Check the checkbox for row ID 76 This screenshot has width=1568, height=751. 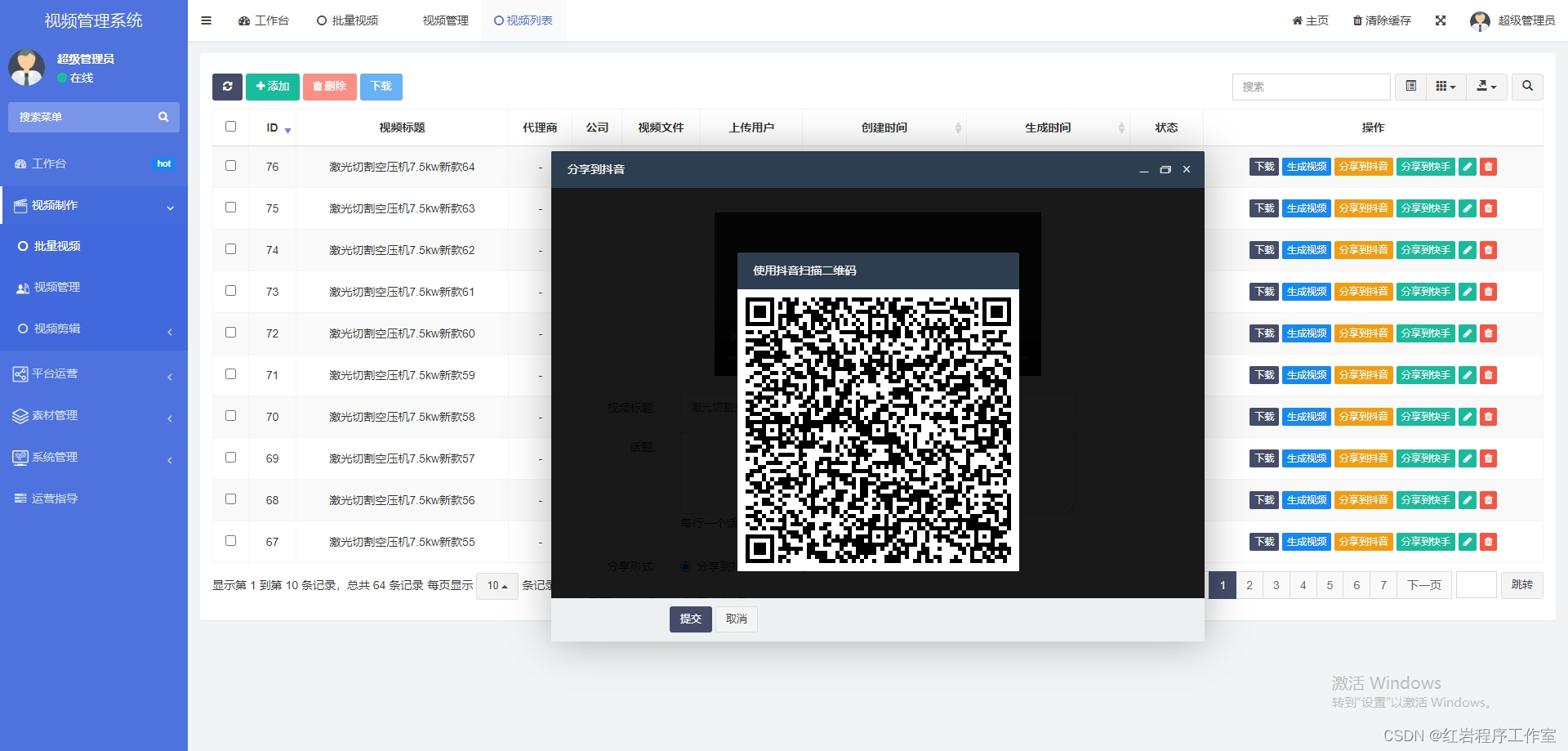tap(230, 166)
